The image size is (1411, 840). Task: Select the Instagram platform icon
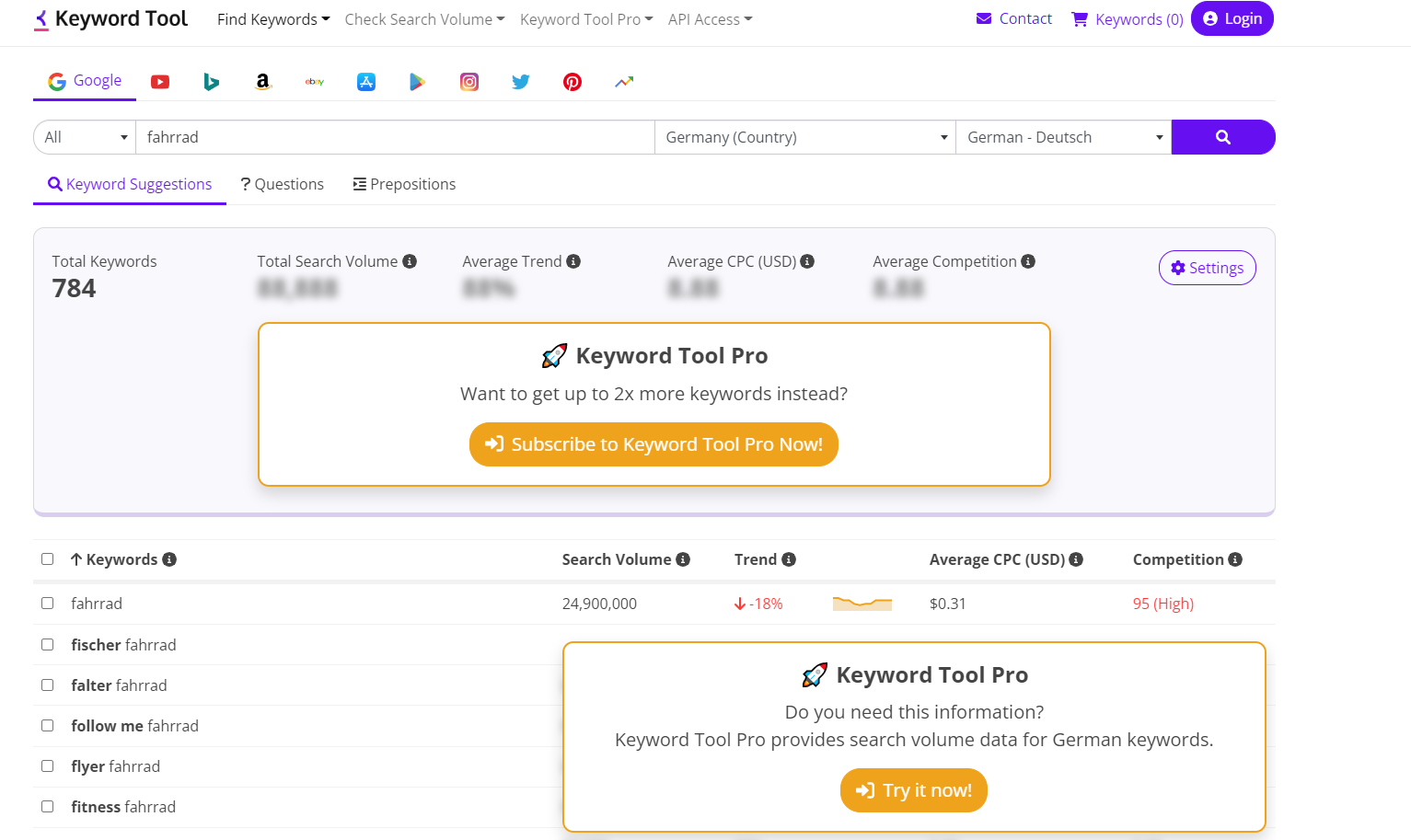coord(469,82)
